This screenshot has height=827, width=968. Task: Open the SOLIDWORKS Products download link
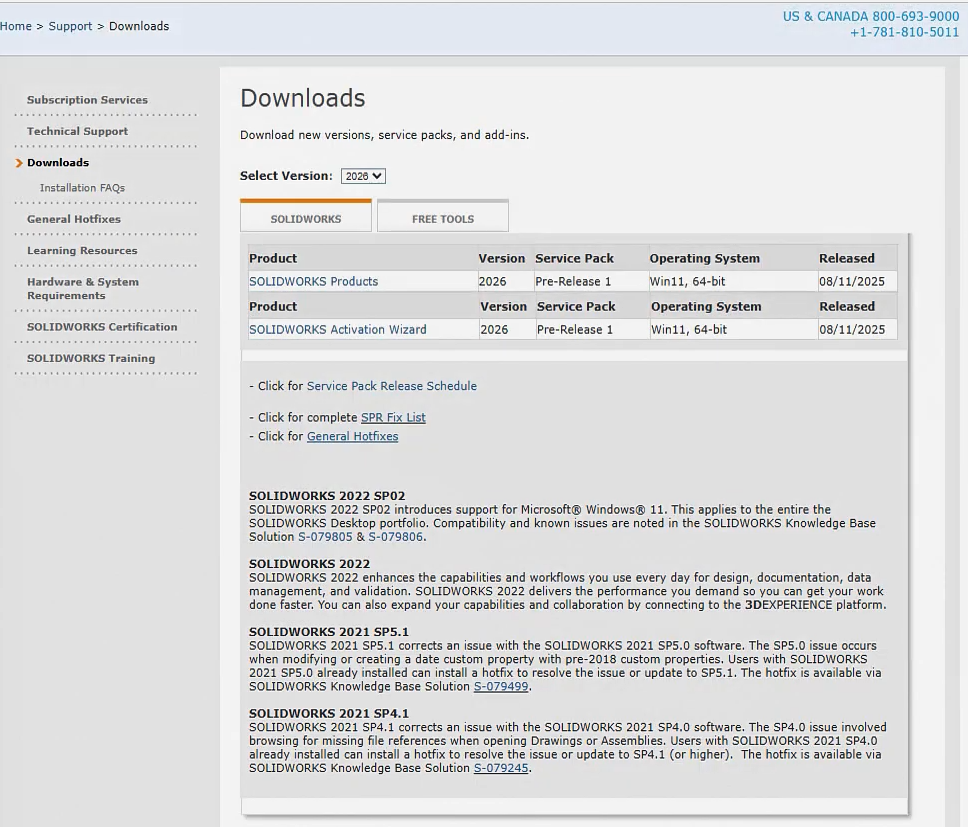click(313, 282)
